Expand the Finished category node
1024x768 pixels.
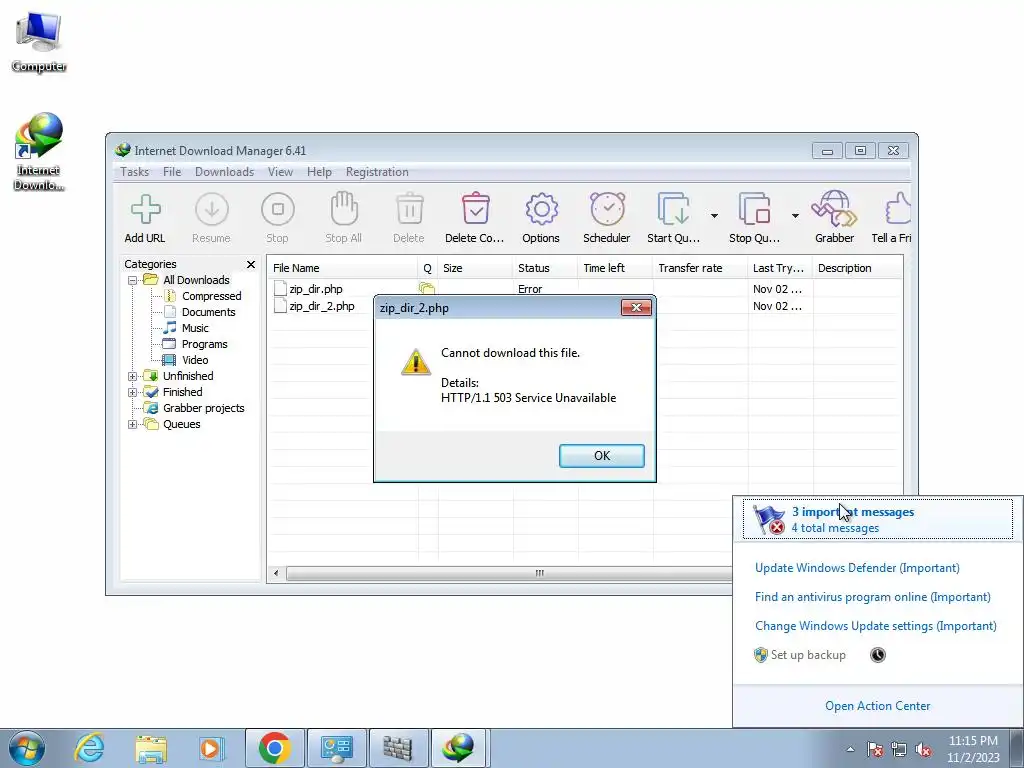133,392
